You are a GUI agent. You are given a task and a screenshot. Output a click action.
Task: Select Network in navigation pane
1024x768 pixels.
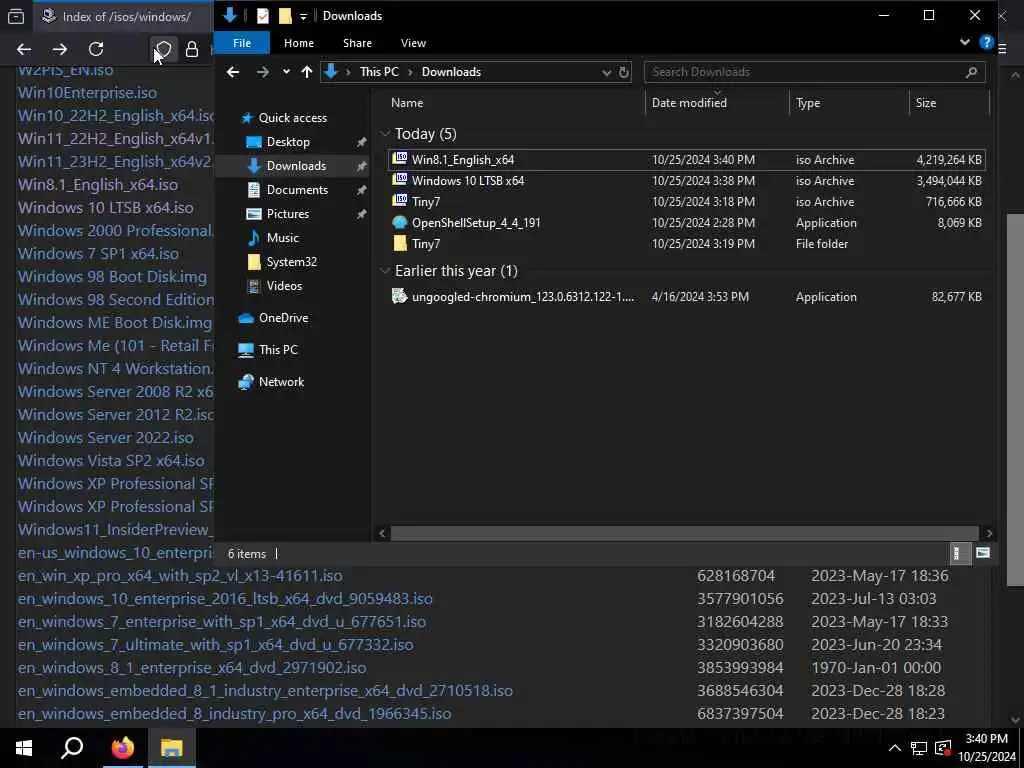click(281, 382)
